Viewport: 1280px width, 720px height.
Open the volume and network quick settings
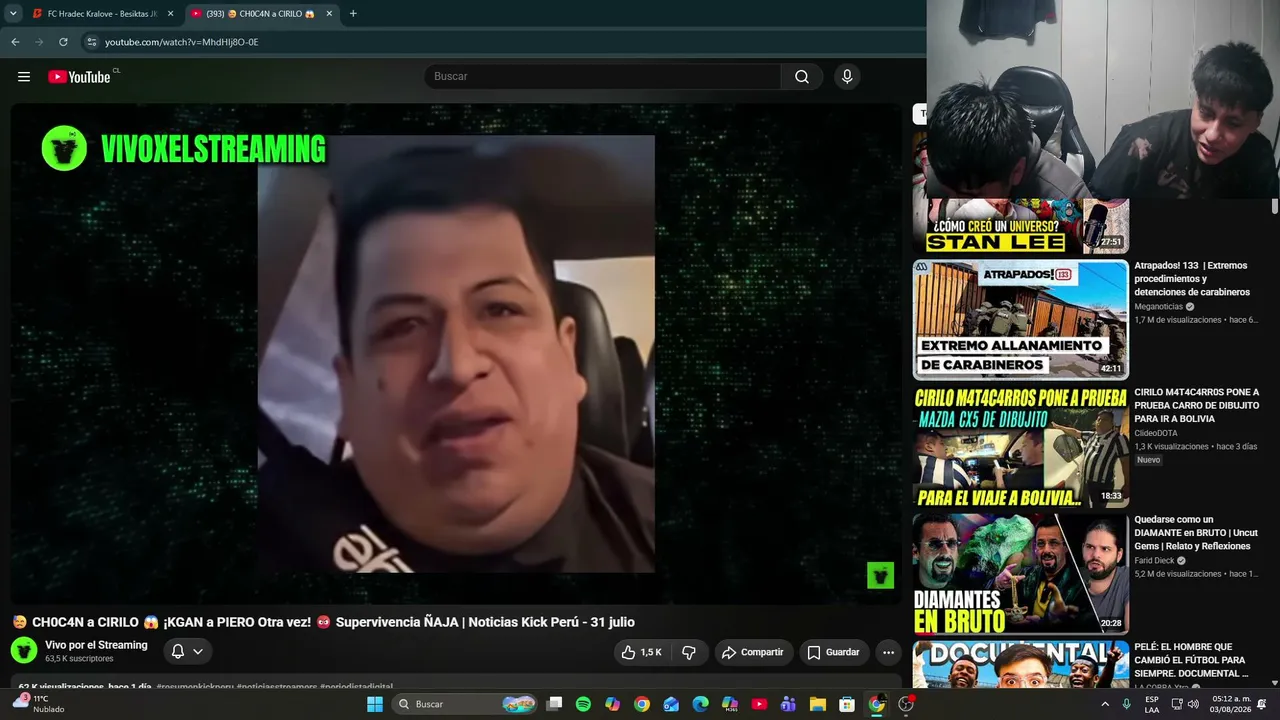point(1185,704)
